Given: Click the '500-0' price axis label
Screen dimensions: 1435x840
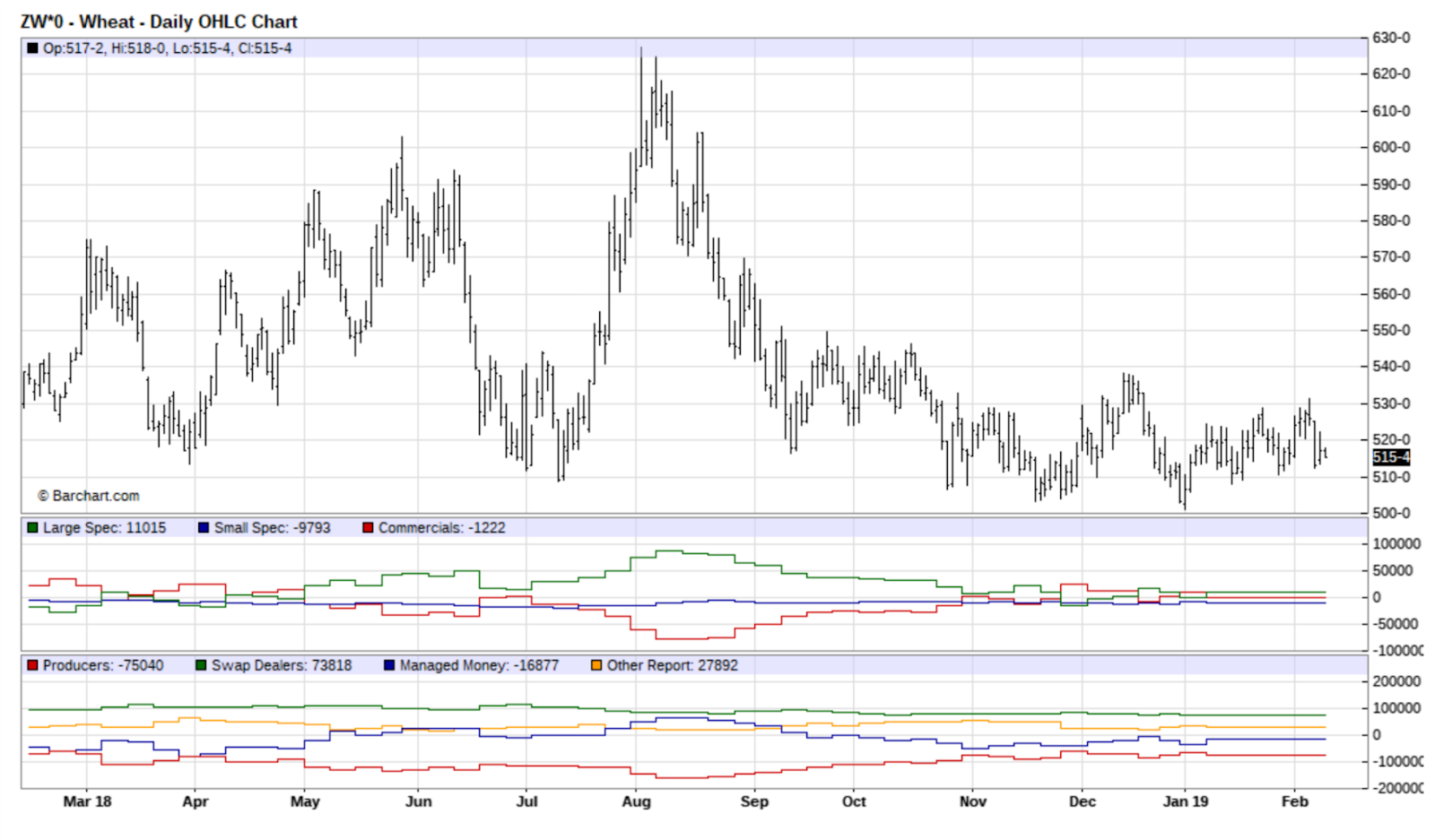Looking at the screenshot, I should pos(1392,513).
